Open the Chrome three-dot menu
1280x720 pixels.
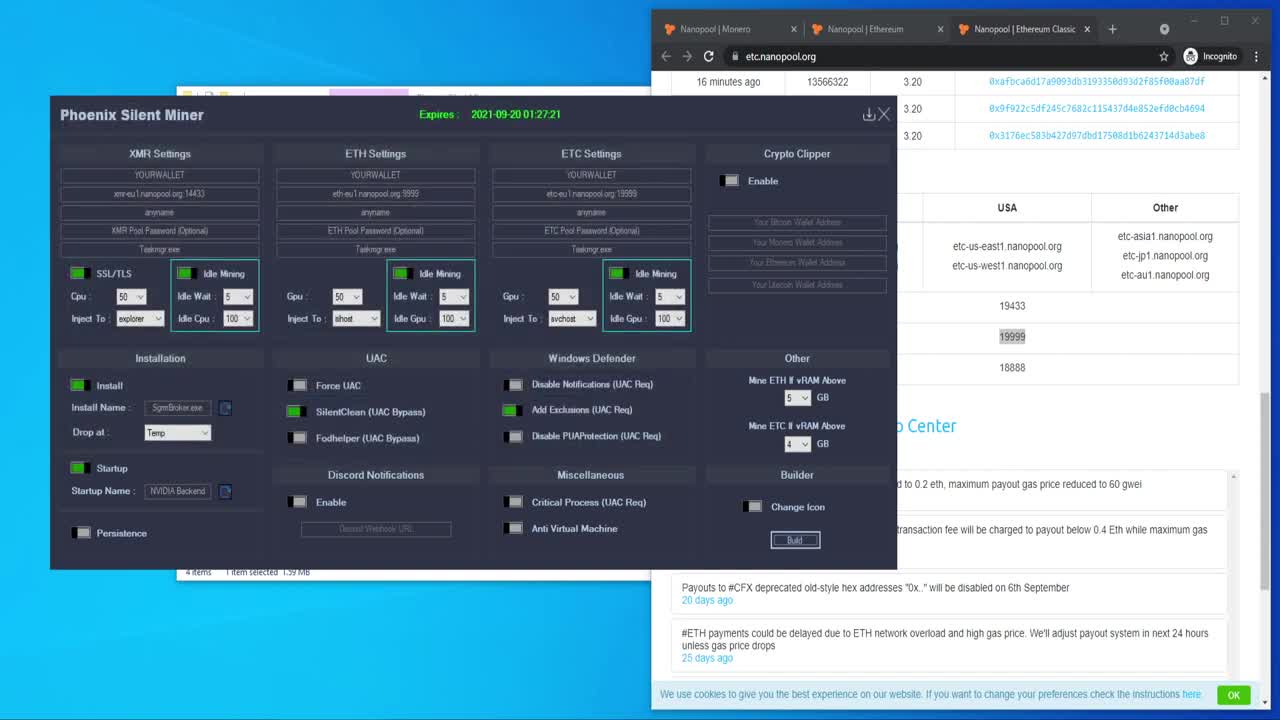coord(1257,57)
